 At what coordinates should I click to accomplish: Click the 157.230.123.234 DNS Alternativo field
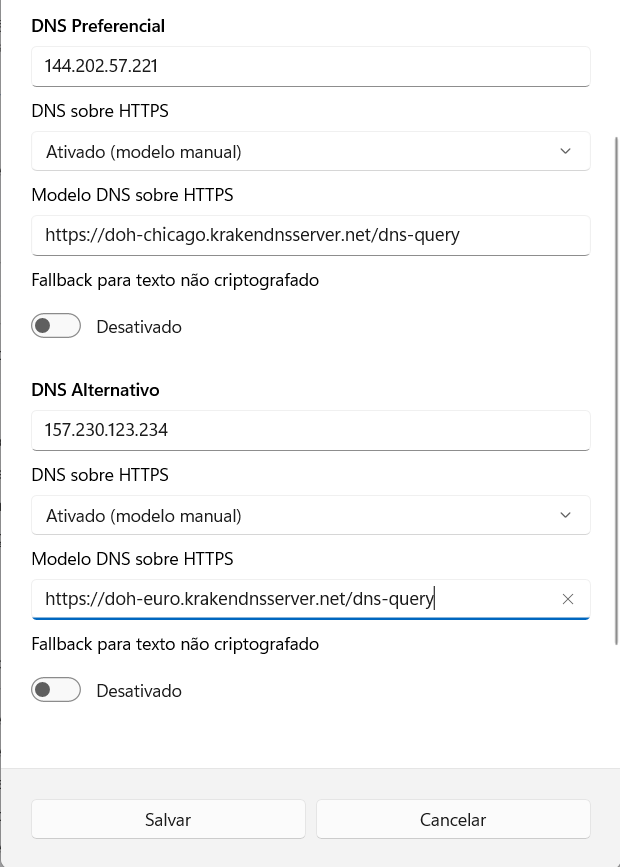311,430
